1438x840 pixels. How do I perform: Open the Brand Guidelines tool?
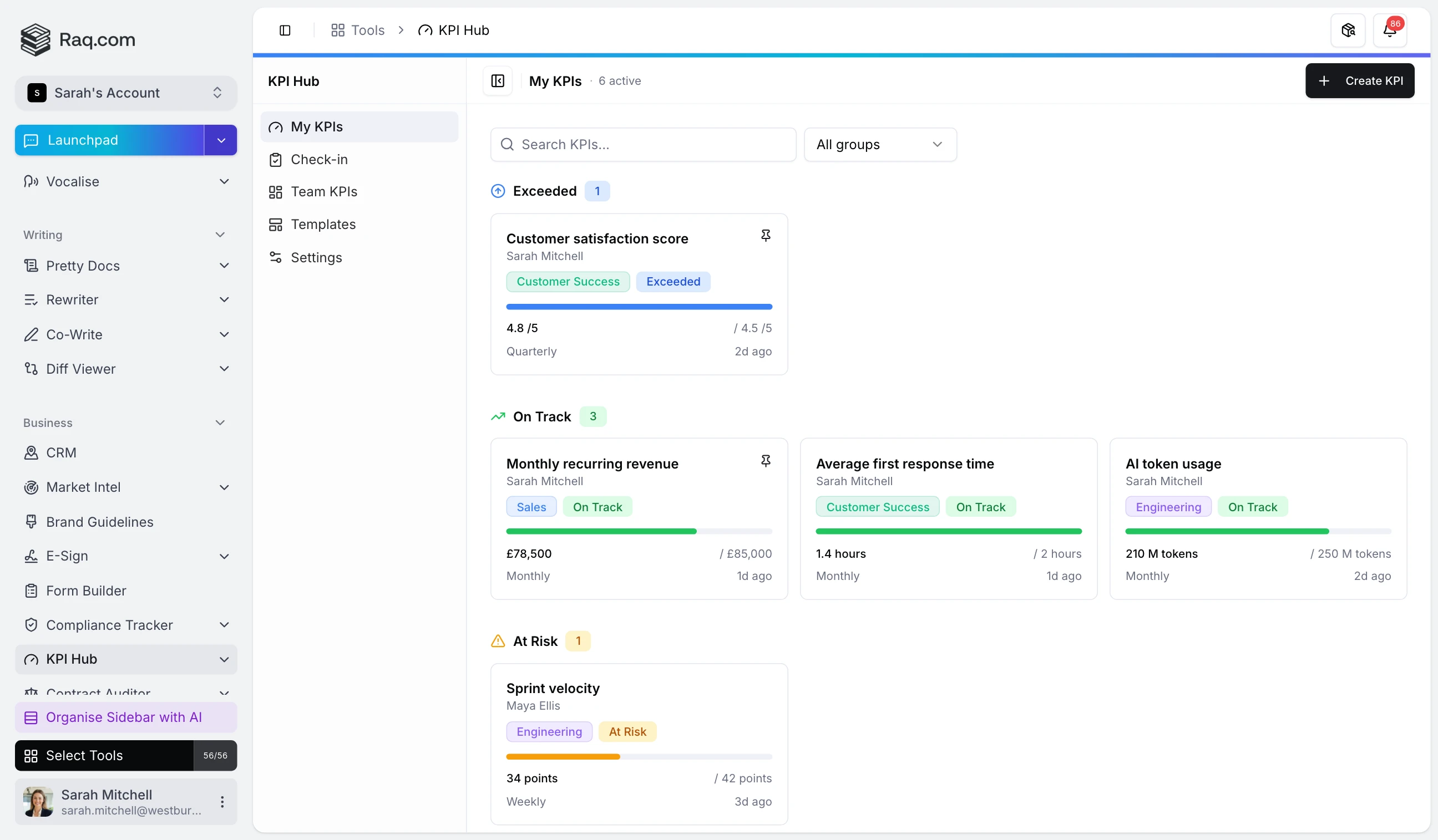point(99,521)
